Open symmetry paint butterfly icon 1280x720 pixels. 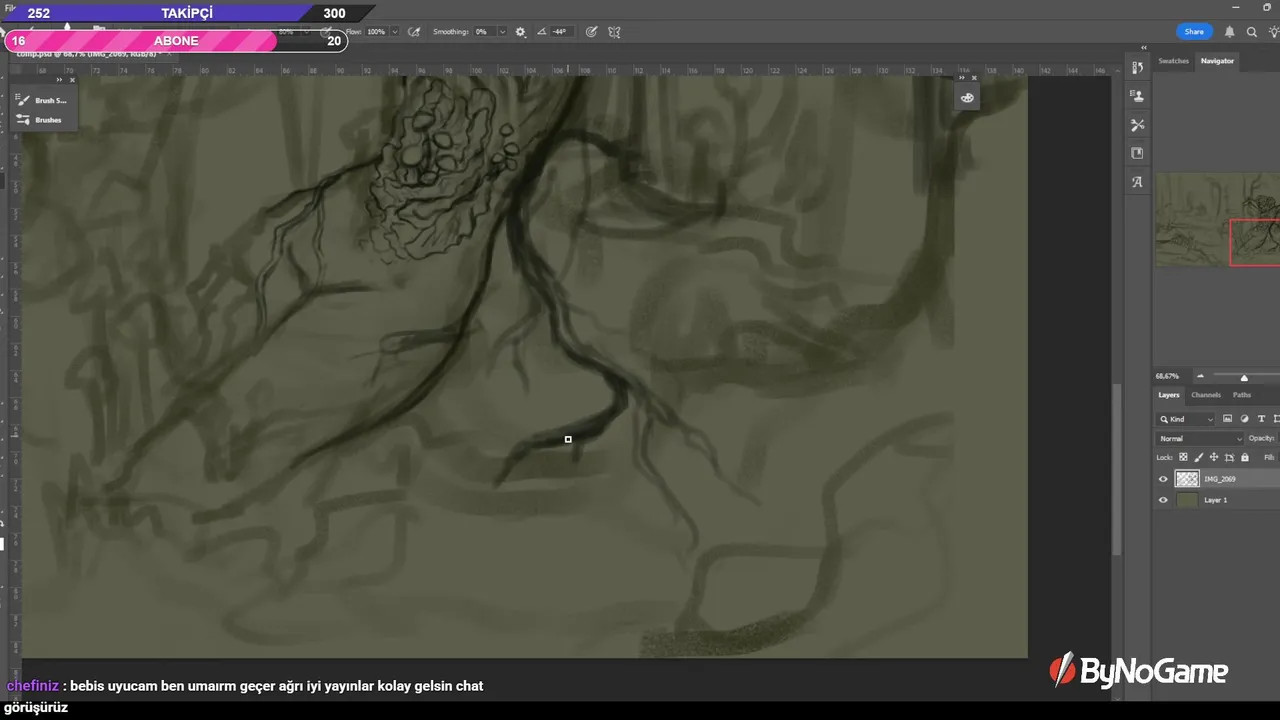[x=614, y=32]
